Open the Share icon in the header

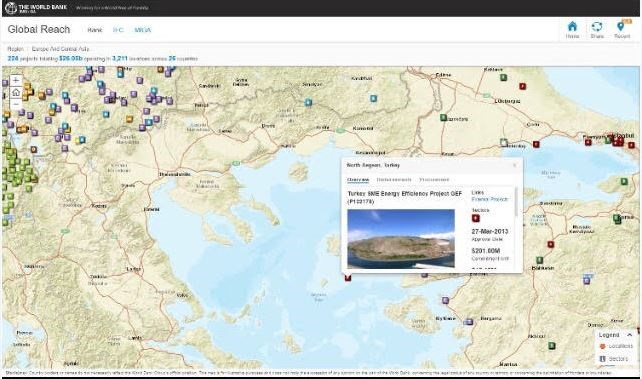tap(597, 29)
